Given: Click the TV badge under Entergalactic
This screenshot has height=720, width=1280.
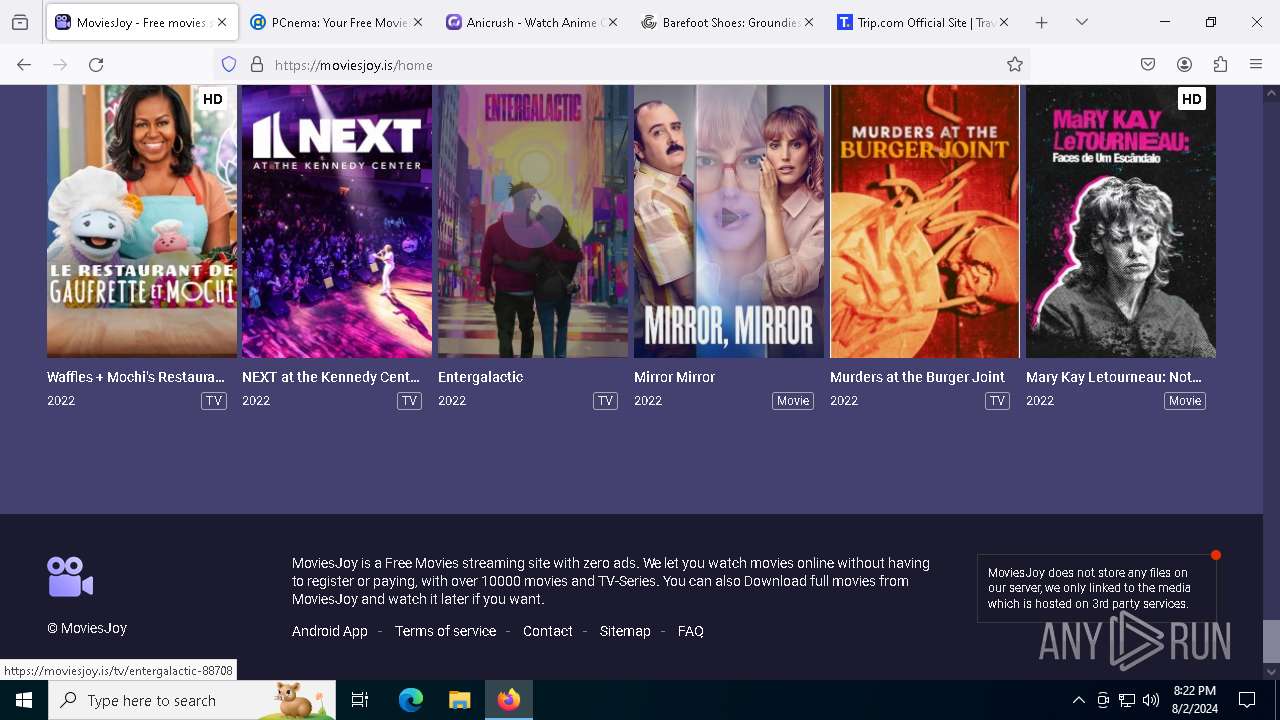Looking at the screenshot, I should coord(605,401).
